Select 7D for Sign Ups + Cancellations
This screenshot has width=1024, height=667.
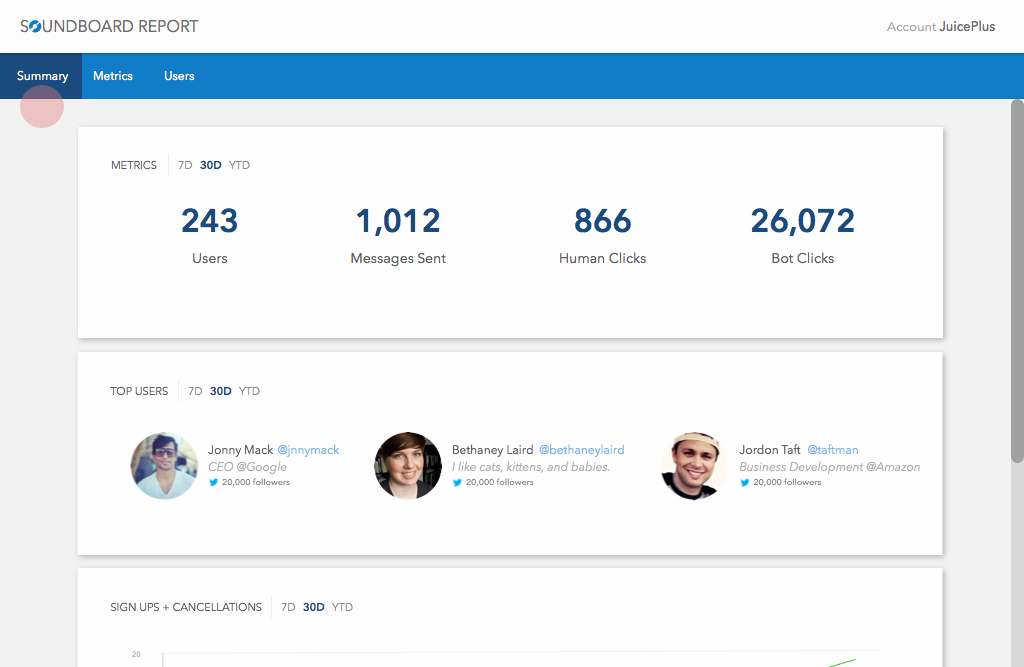pyautogui.click(x=288, y=608)
